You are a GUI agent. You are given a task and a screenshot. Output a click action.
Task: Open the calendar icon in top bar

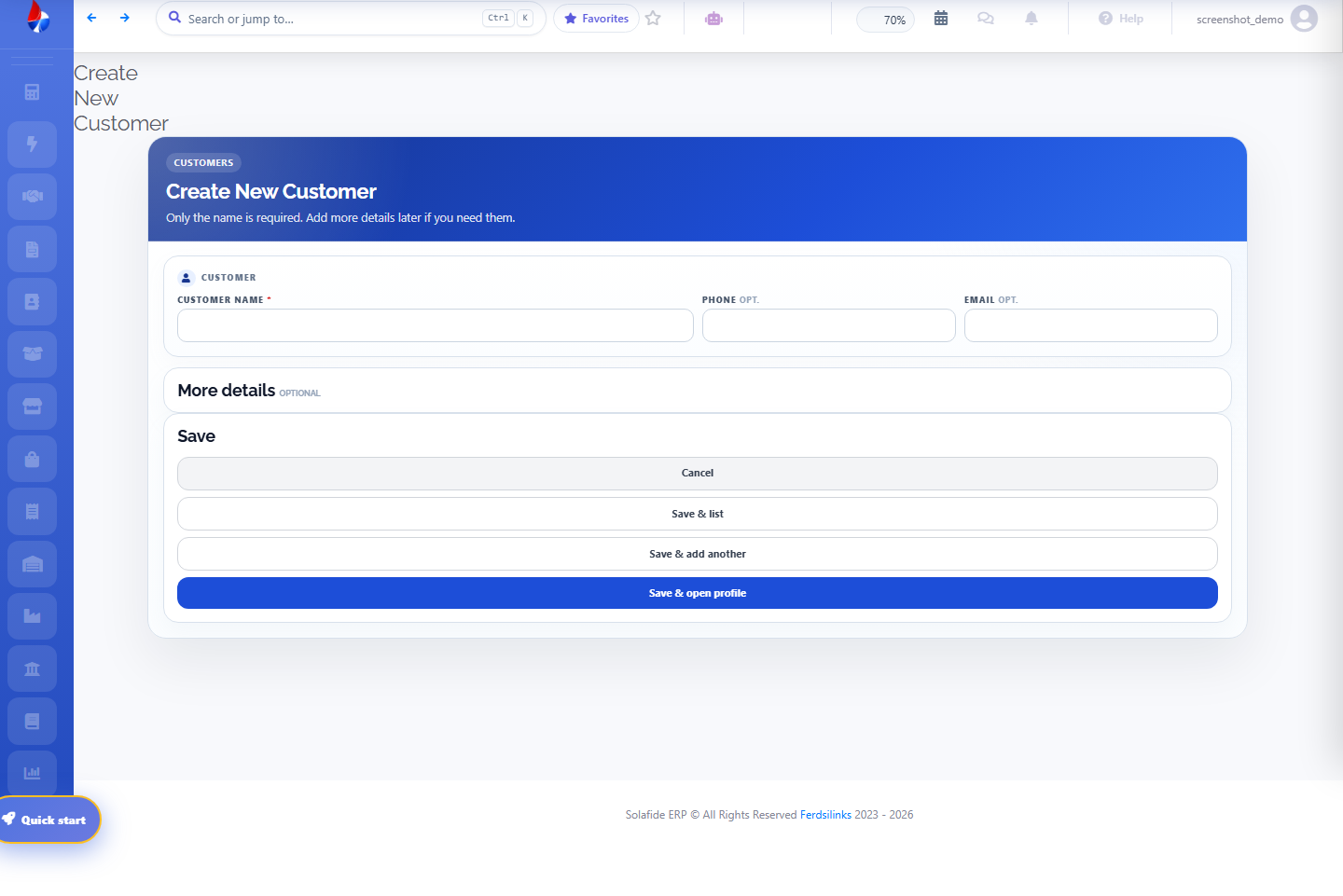[941, 19]
